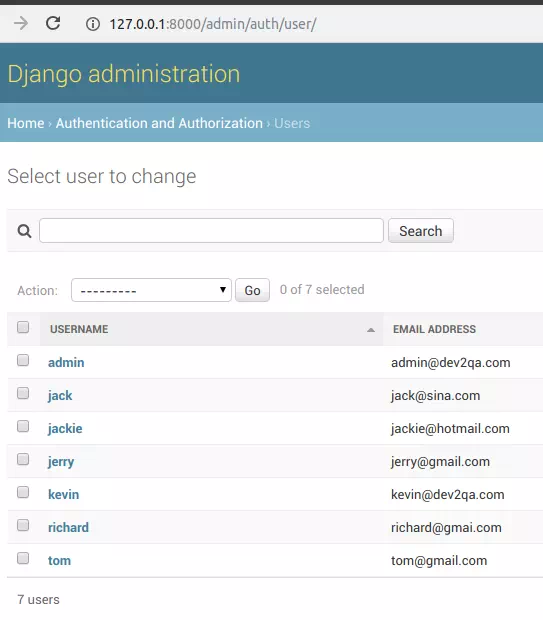Click jerry@gmail.com email cell
The height and width of the screenshot is (620, 543).
point(440,462)
